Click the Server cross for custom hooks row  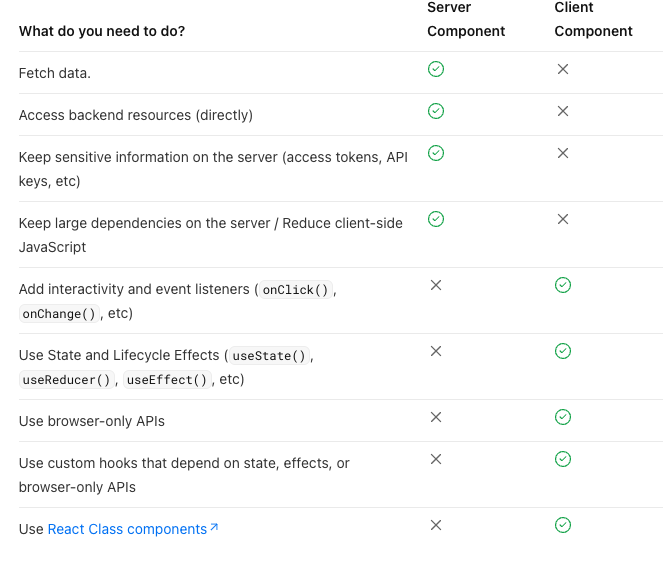coord(436,459)
